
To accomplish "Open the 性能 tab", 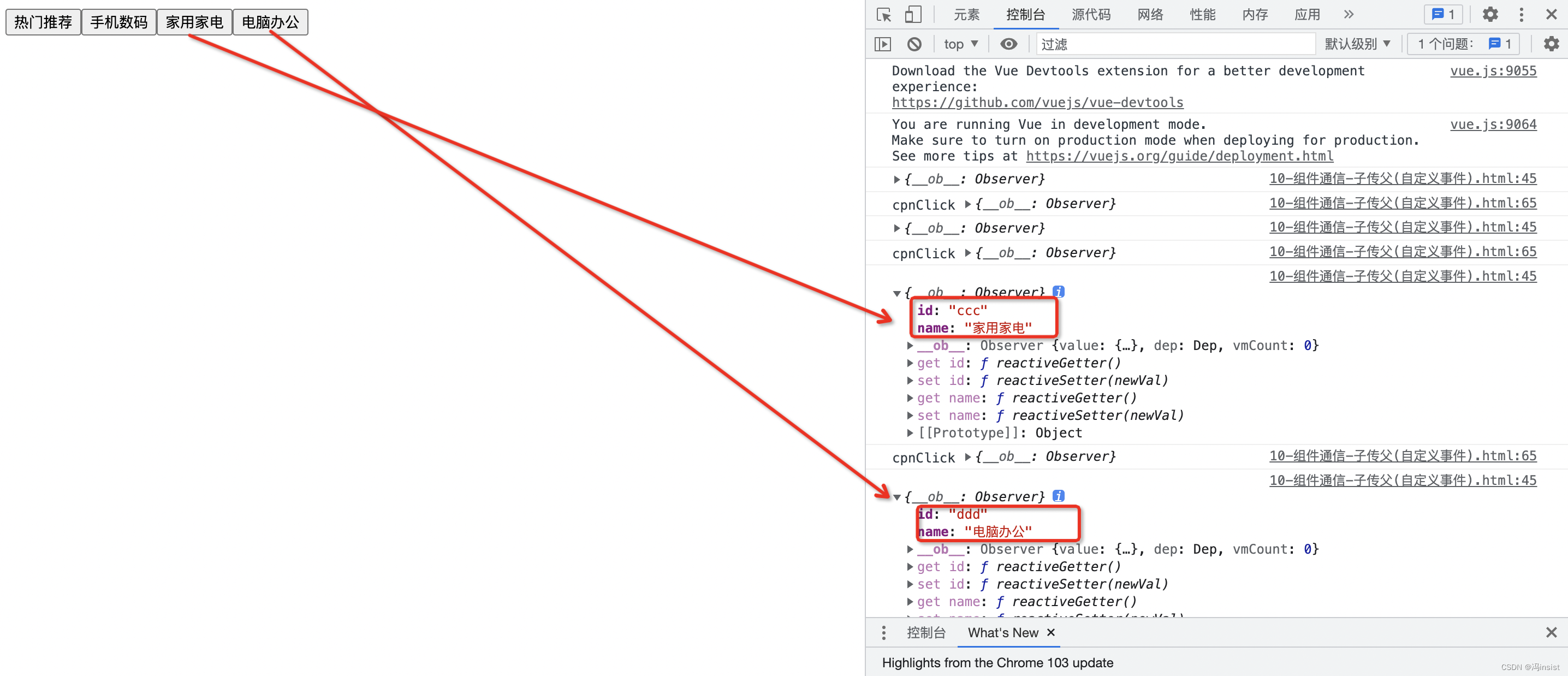I will pos(1203,15).
